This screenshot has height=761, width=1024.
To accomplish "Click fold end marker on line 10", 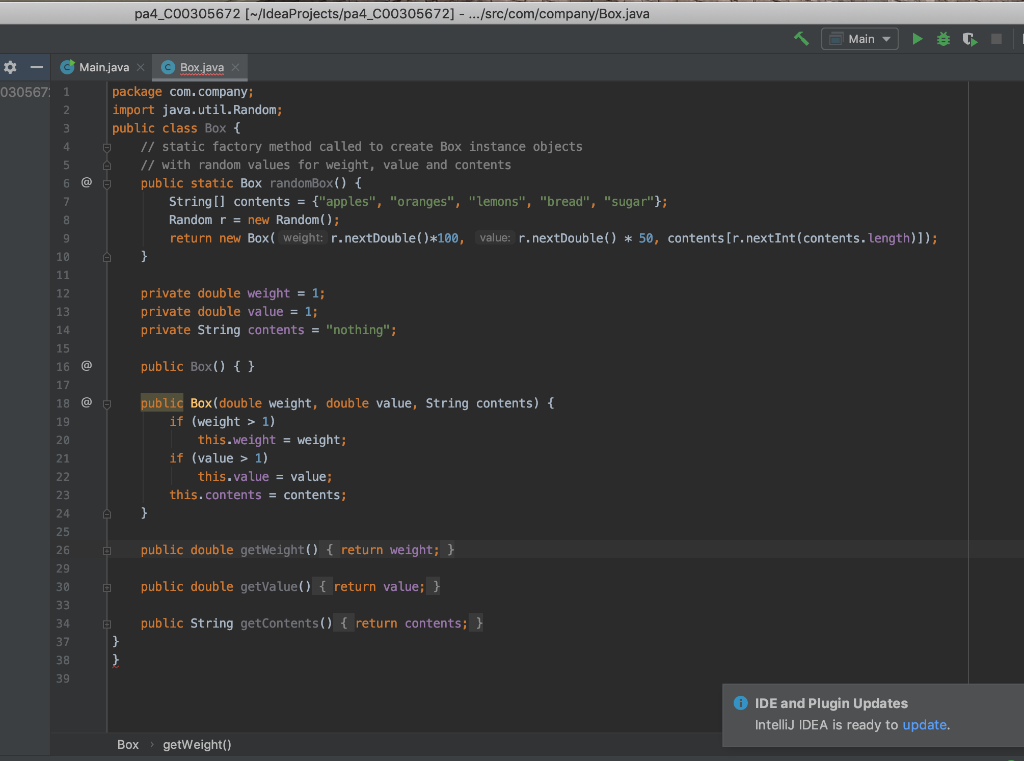I will 106,257.
